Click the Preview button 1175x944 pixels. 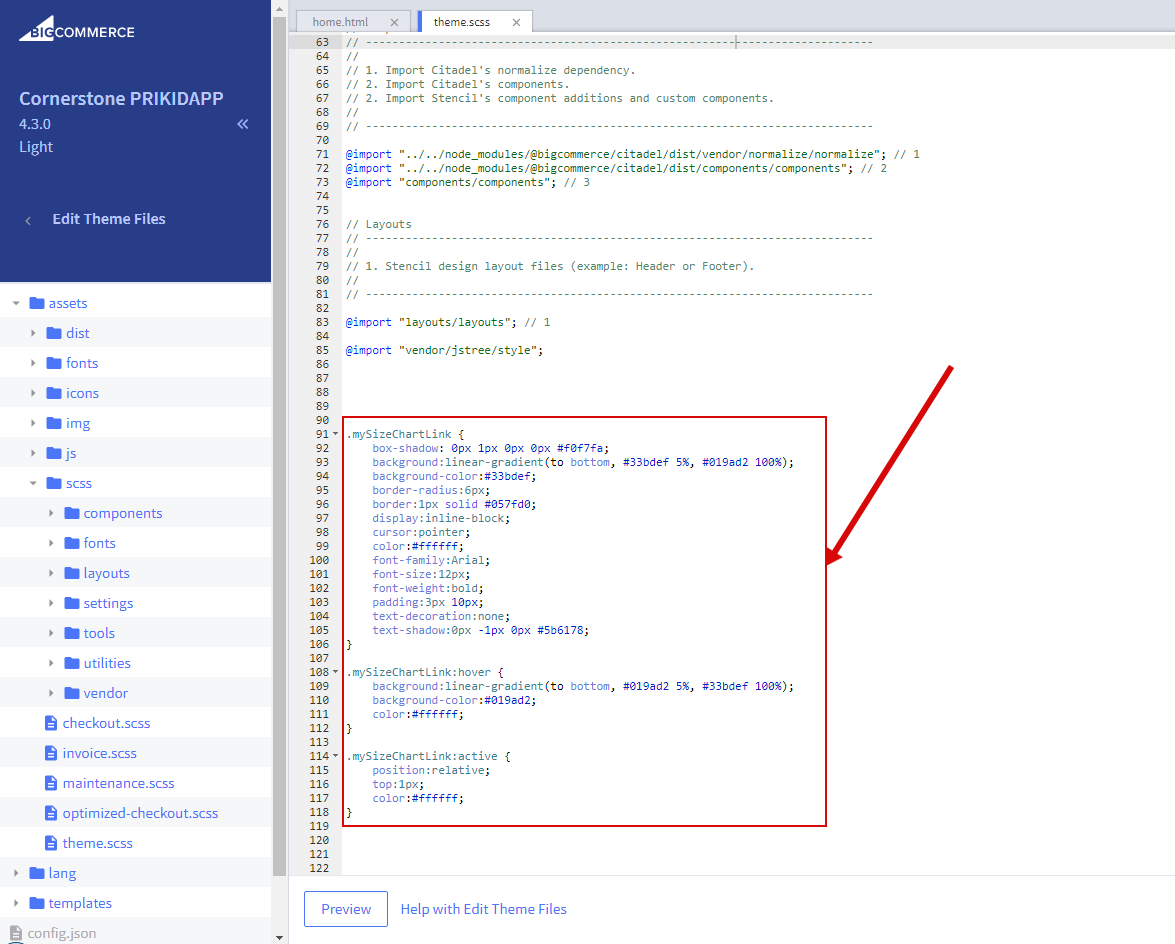[x=345, y=909]
